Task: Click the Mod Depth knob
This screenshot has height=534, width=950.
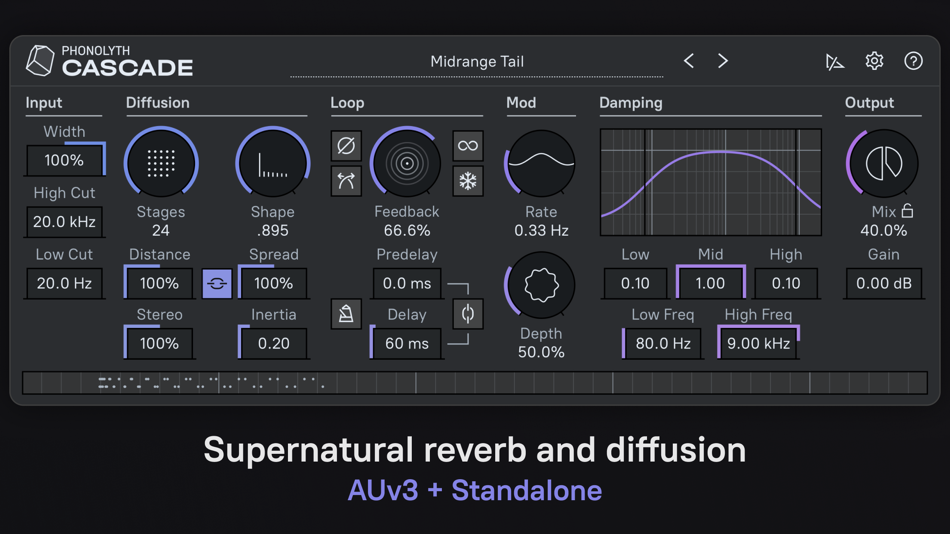Action: pos(541,284)
